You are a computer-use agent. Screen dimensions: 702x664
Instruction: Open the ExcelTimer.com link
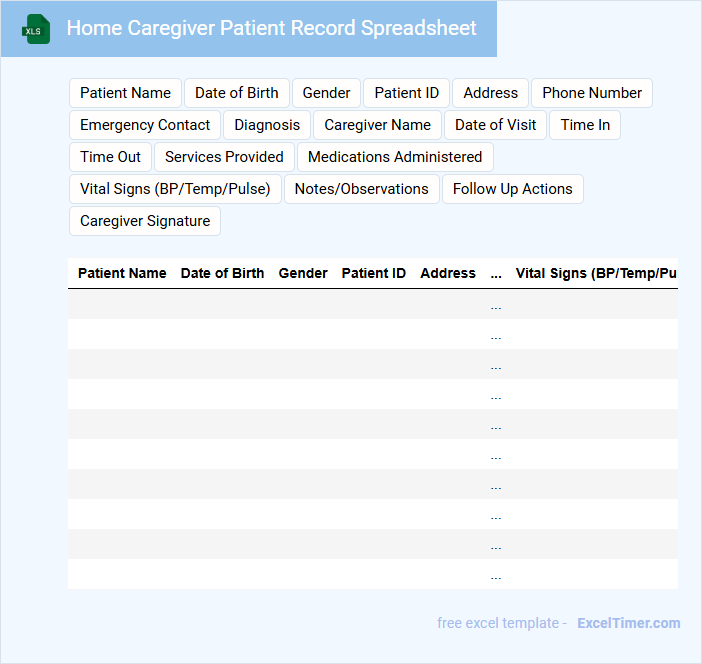point(628,623)
